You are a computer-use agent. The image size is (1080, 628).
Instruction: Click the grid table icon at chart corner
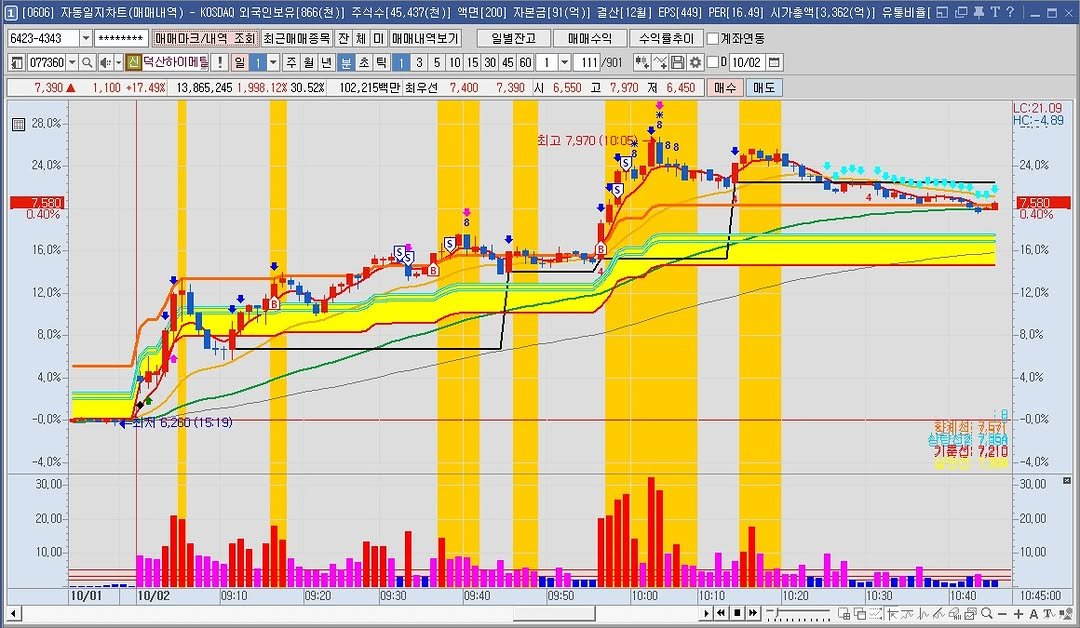coord(18,124)
